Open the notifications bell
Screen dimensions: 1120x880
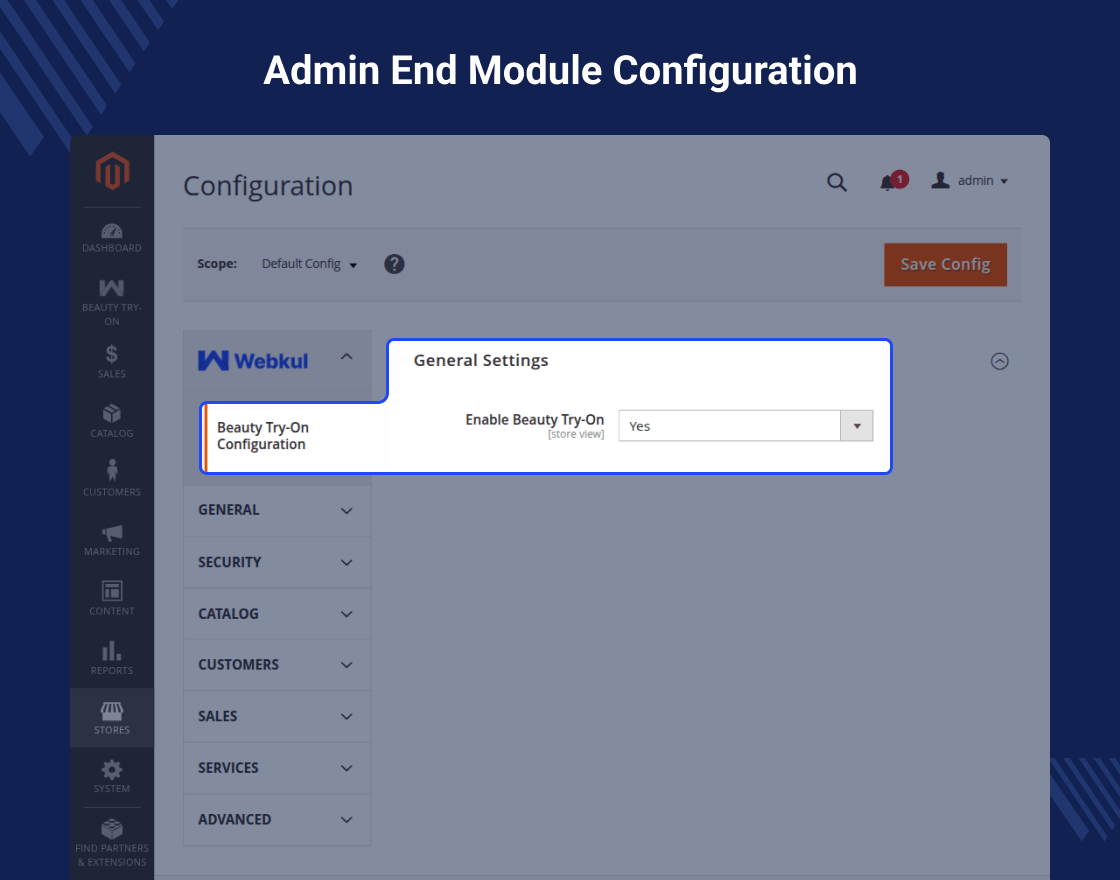(888, 182)
